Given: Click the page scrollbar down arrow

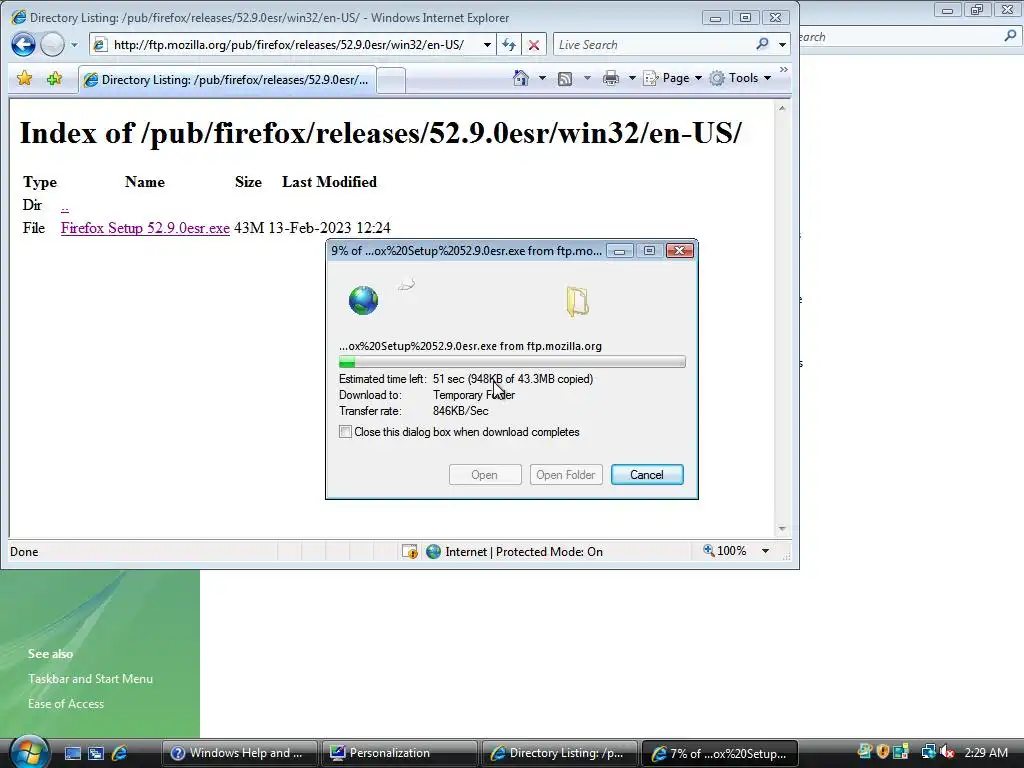Looking at the screenshot, I should click(x=782, y=529).
